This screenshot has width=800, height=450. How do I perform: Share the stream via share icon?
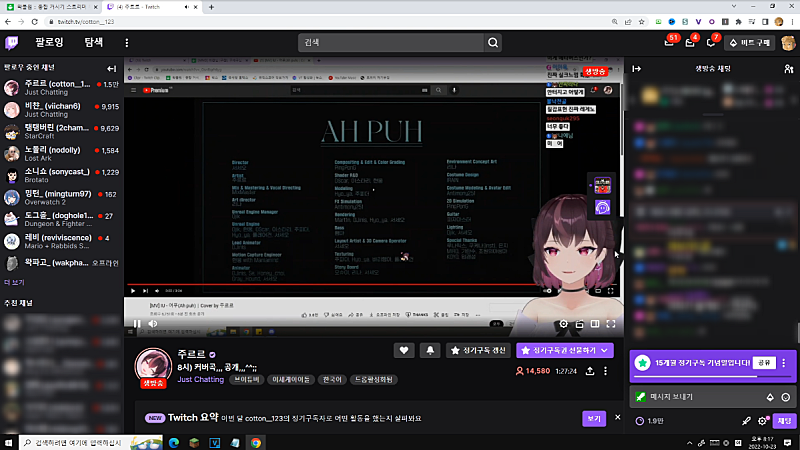point(590,371)
